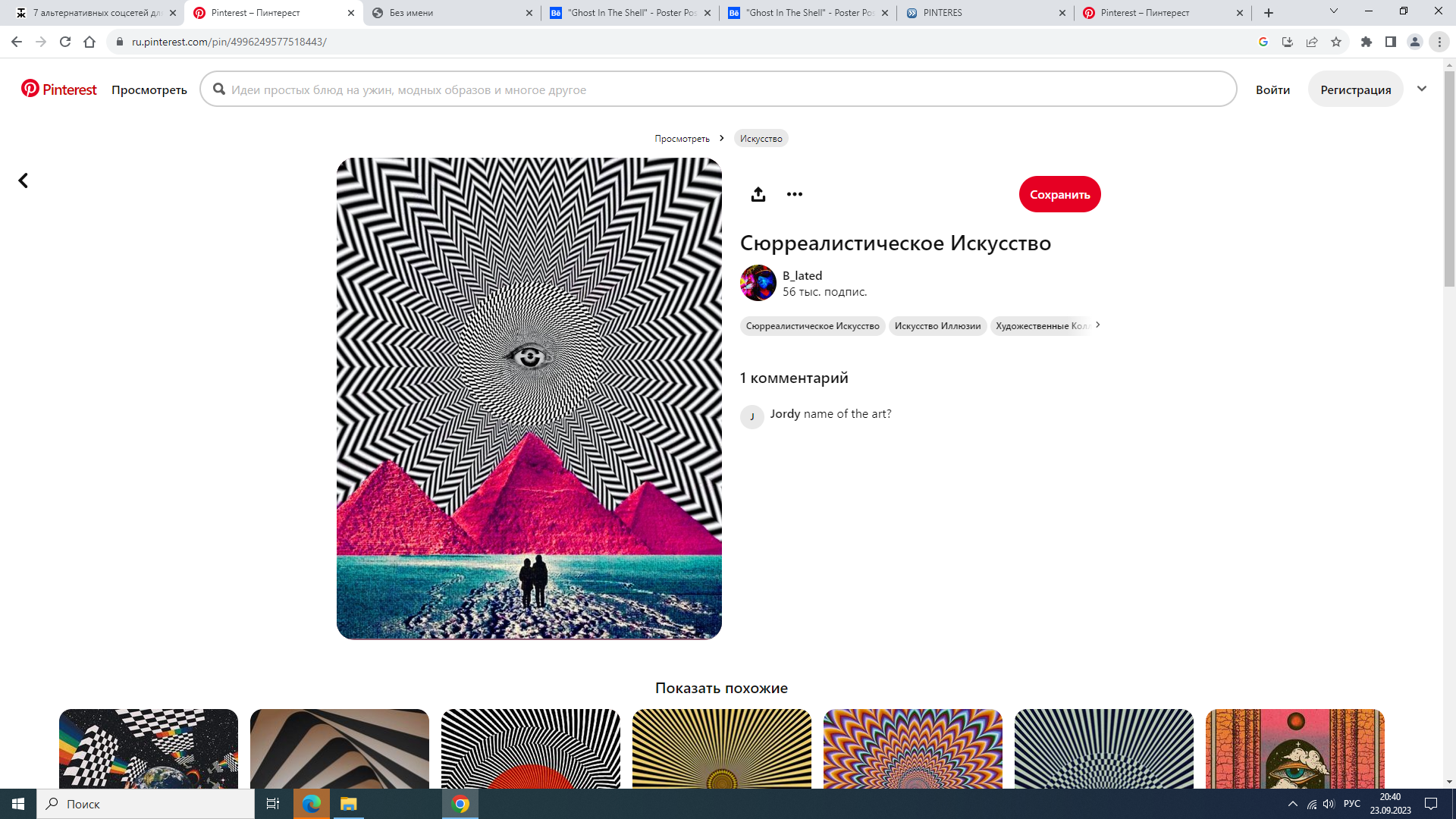Click the B_lated profile avatar
This screenshot has height=819, width=1456.
coord(758,283)
